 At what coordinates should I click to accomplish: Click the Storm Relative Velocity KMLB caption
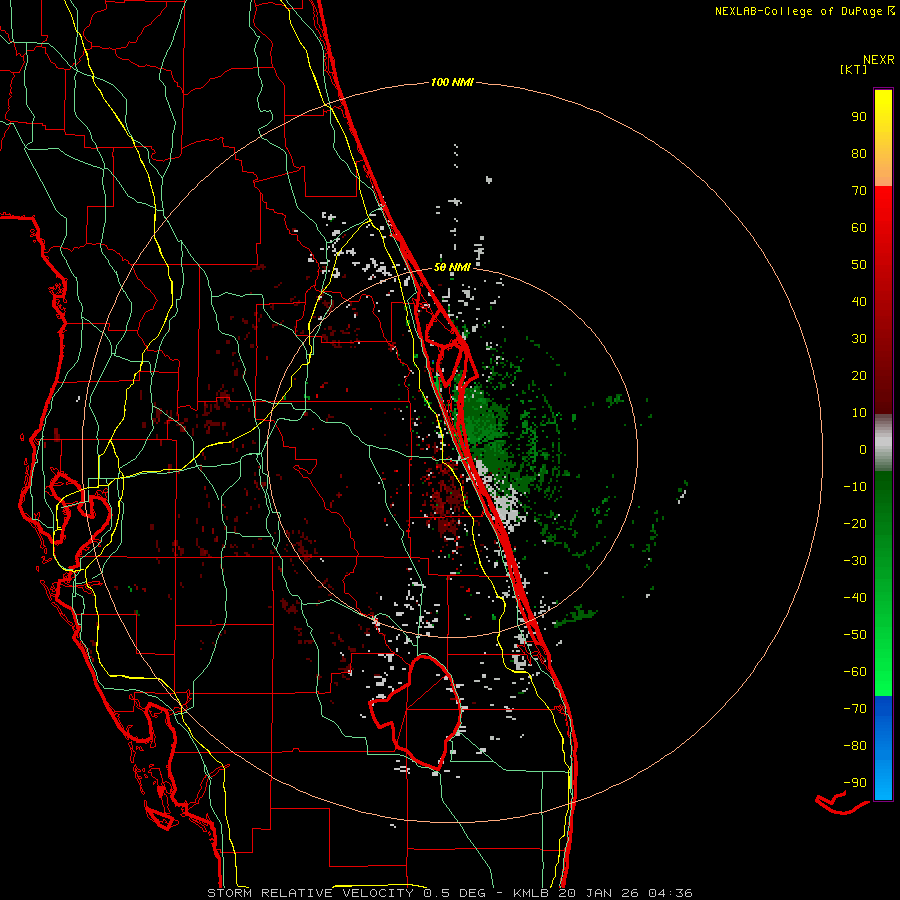coord(449,893)
